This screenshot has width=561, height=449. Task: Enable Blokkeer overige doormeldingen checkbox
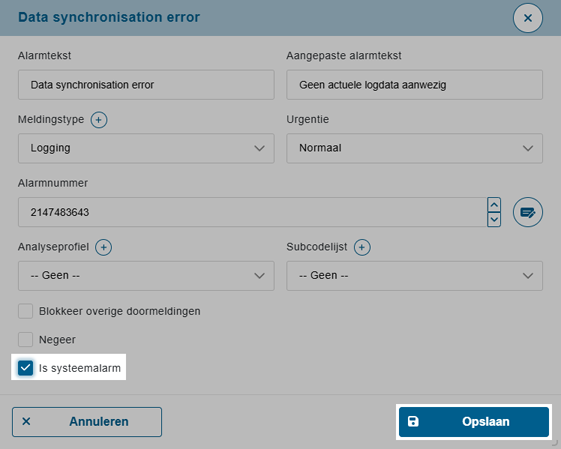tap(25, 311)
